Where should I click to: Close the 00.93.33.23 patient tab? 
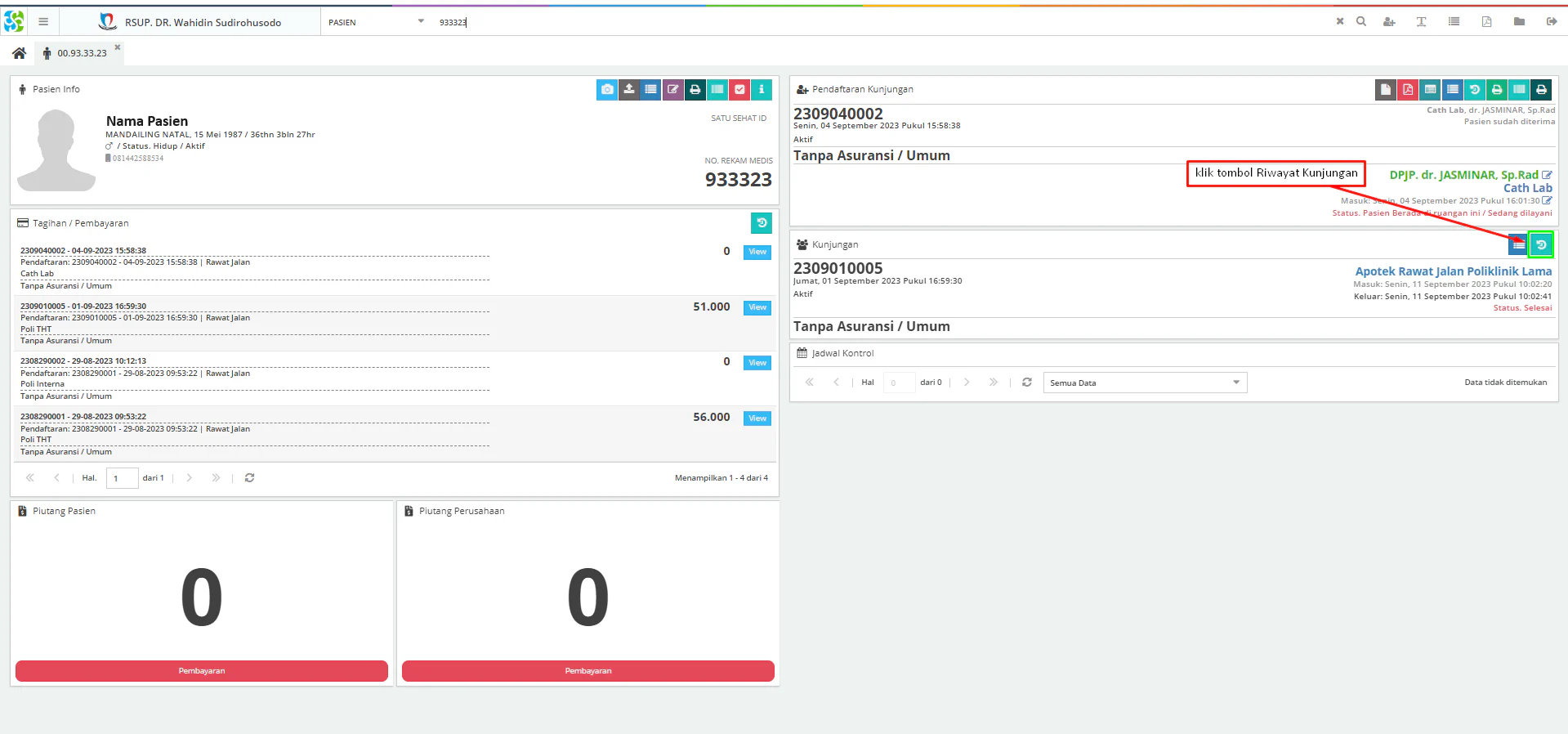tap(118, 47)
